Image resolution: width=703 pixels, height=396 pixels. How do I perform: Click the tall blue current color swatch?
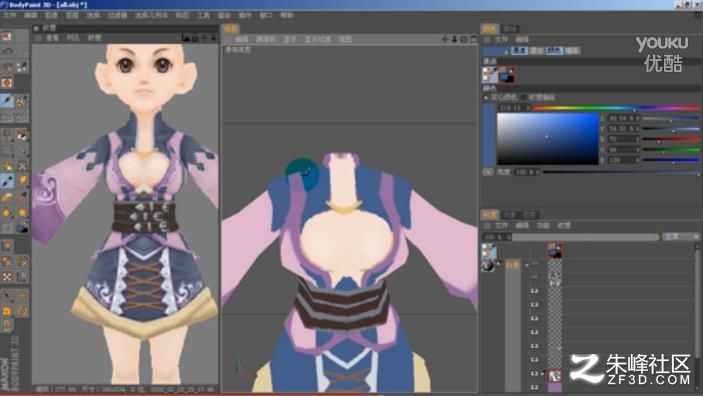pos(489,135)
